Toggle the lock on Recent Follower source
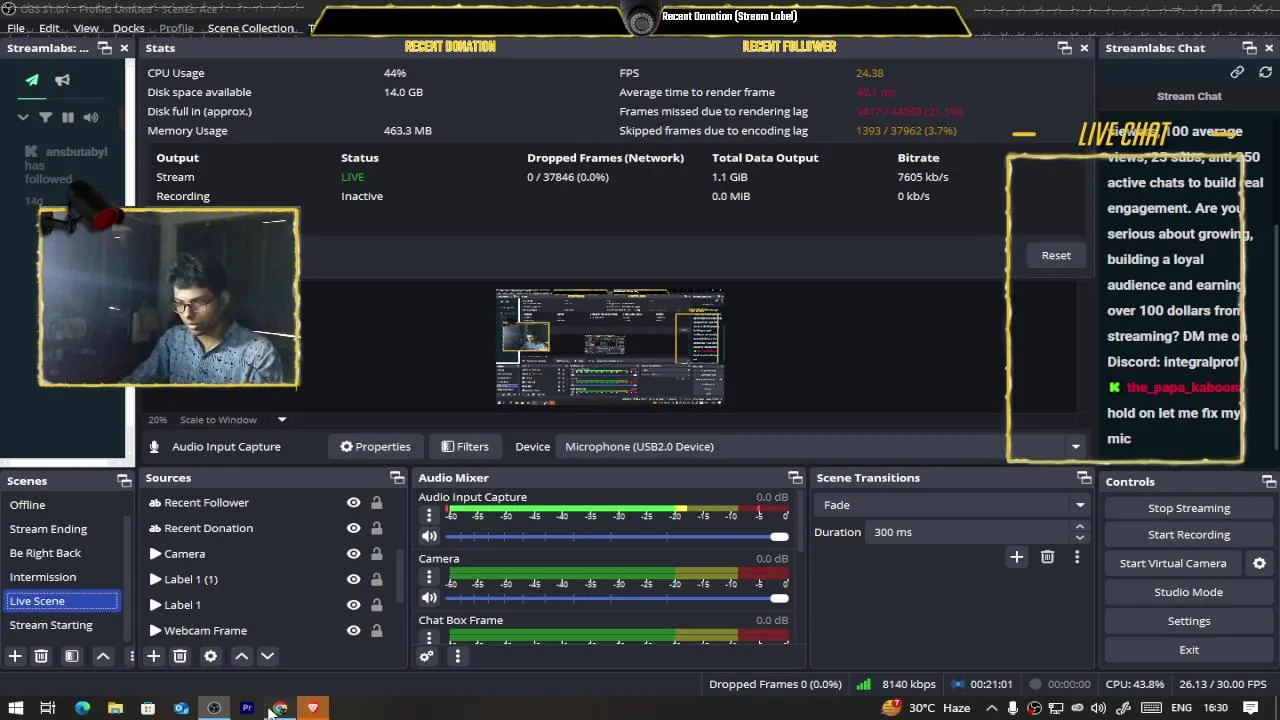Viewport: 1280px width, 720px height. click(x=376, y=503)
